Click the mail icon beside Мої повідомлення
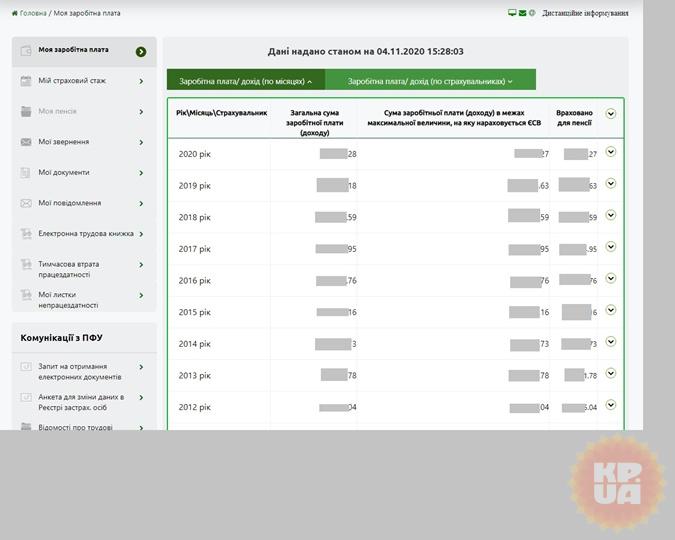 coord(27,203)
